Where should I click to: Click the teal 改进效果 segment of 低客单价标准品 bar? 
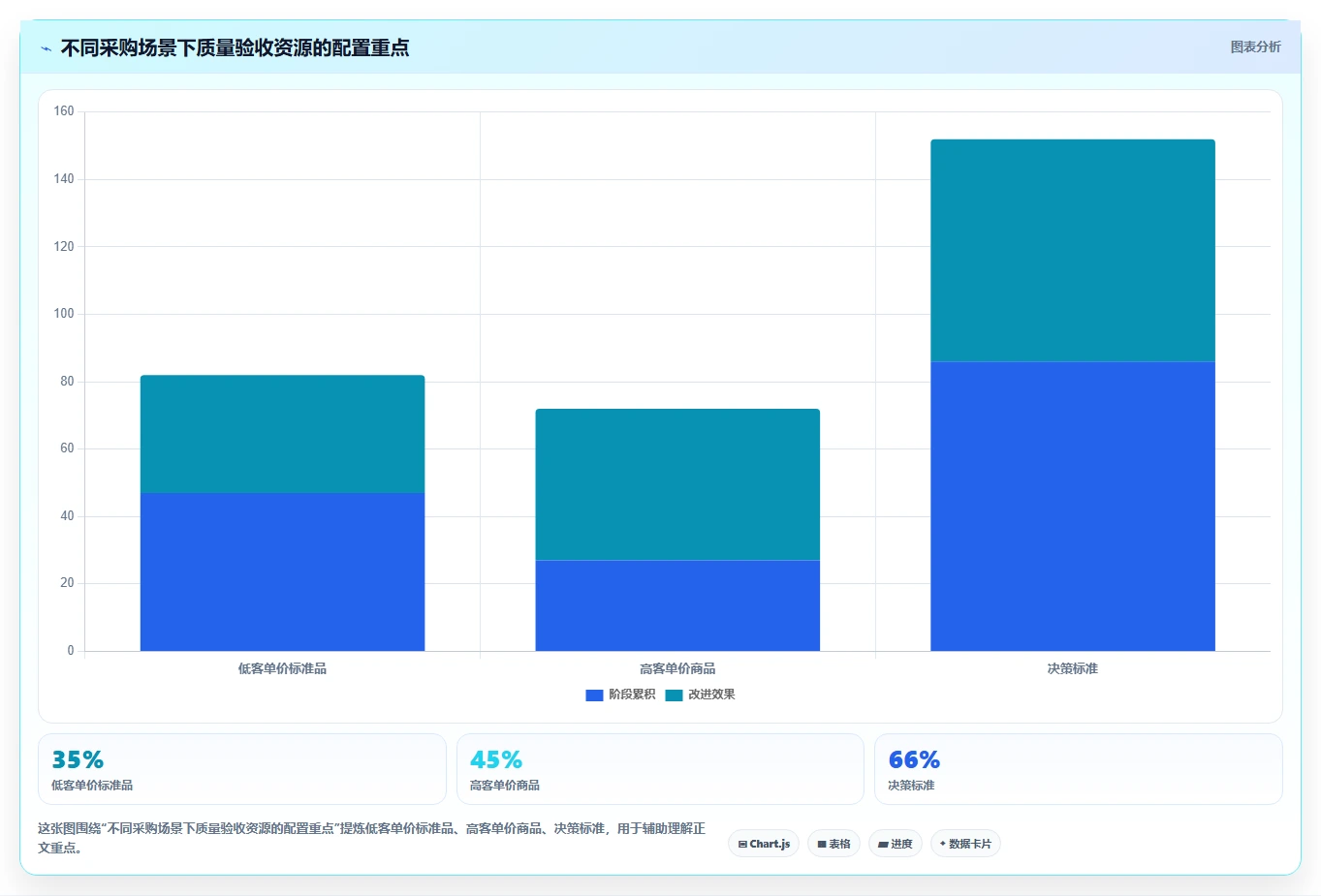click(282, 434)
